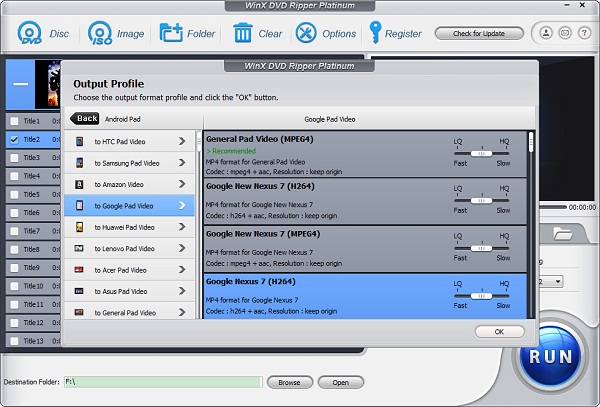Screen dimensions: 600x407
Task: Select to Acer Pad Video category
Action: (x=129, y=270)
